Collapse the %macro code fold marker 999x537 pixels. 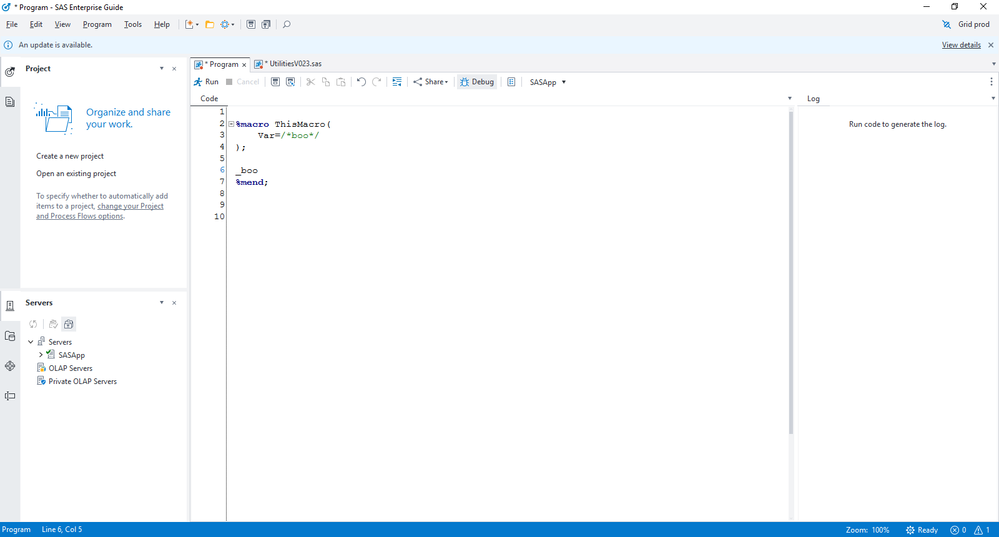[x=231, y=124]
